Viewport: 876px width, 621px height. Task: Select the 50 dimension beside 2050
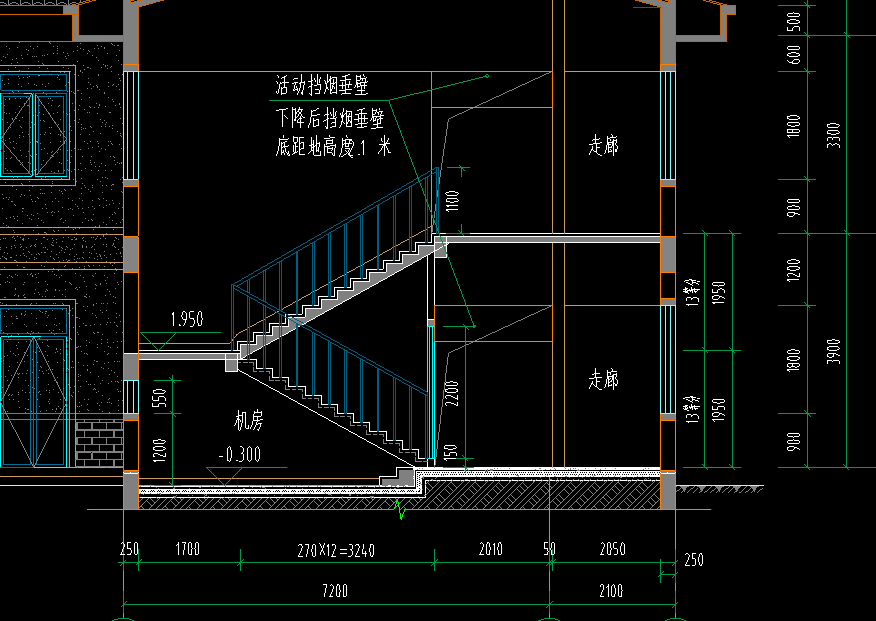tap(550, 549)
